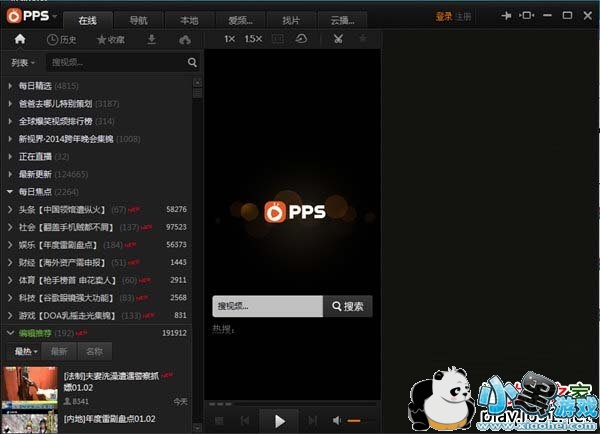
Task: Open the cloud upload icon
Action: coord(185,39)
